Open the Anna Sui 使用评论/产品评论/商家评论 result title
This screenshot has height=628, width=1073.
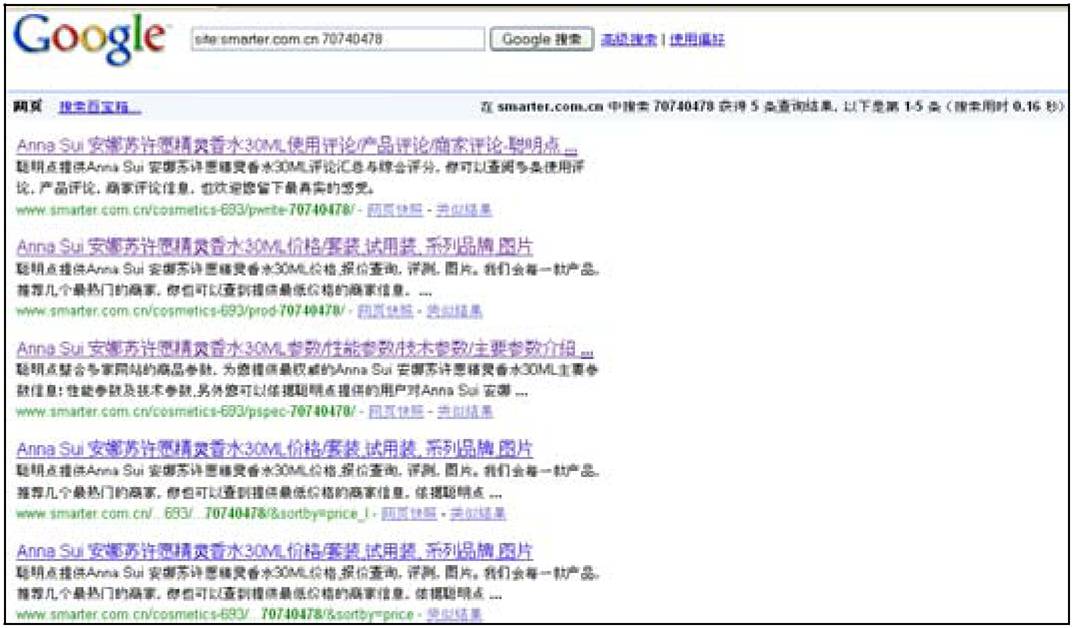[297, 145]
